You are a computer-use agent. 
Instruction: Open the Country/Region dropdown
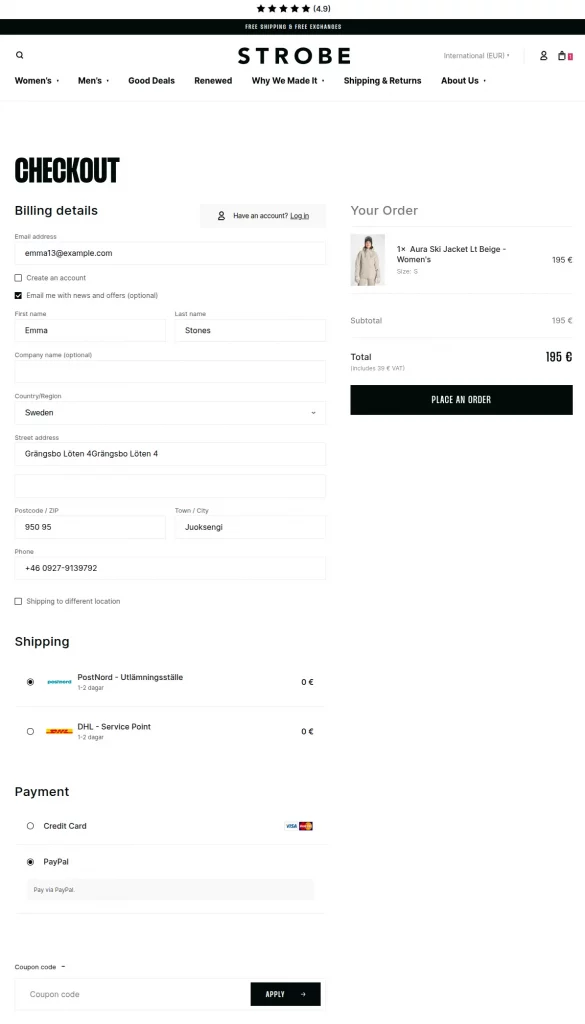[x=170, y=412]
